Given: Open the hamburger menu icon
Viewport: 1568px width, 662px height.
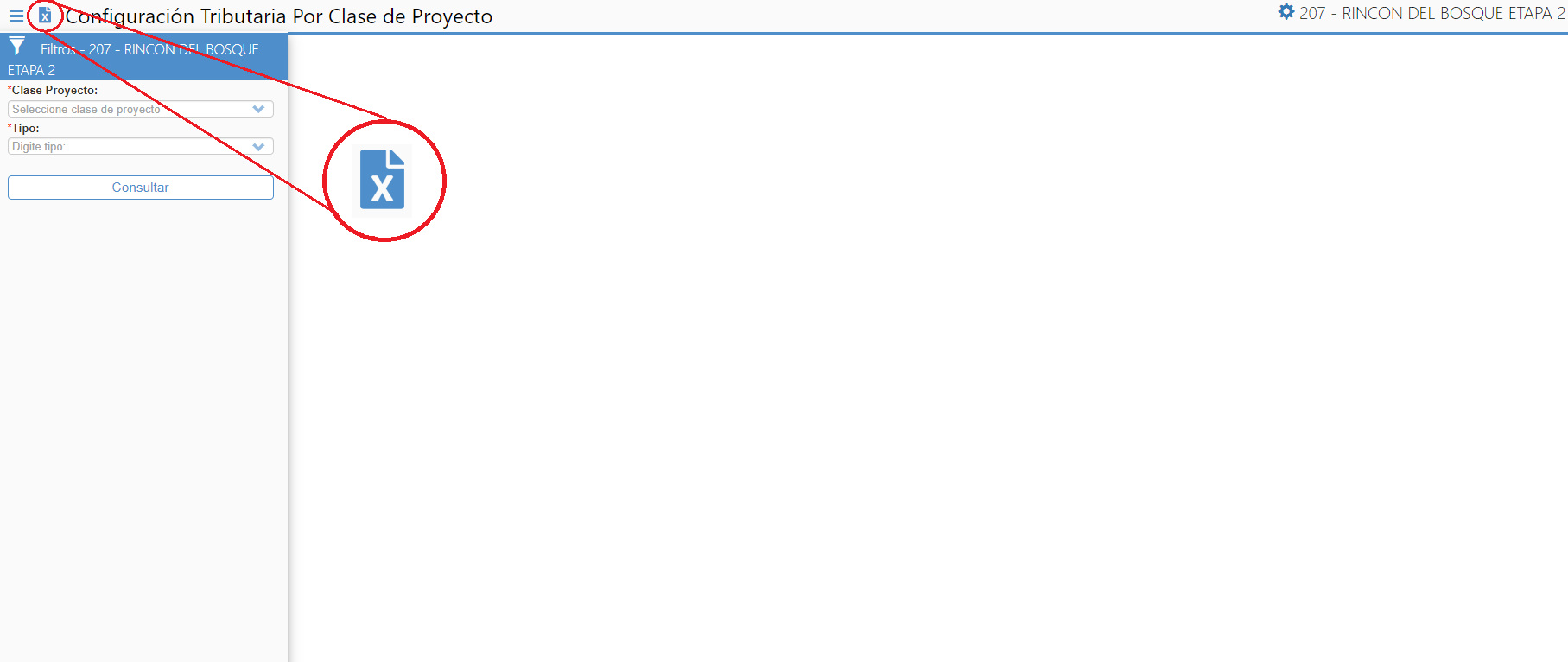Looking at the screenshot, I should [x=16, y=16].
